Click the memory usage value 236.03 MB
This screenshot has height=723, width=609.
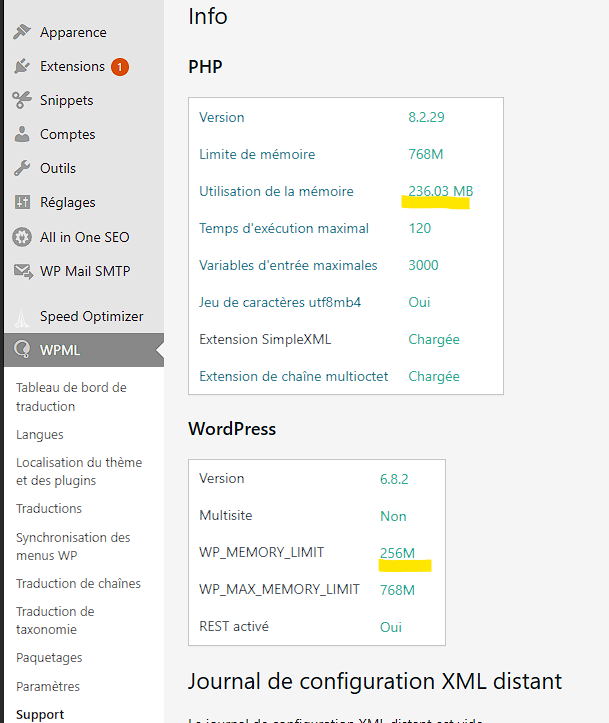(441, 191)
